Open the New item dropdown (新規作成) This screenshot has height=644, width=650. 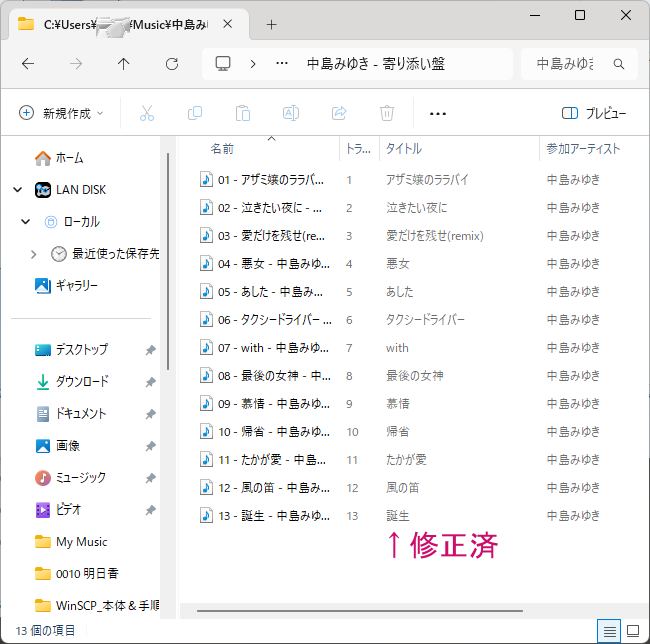[61, 113]
